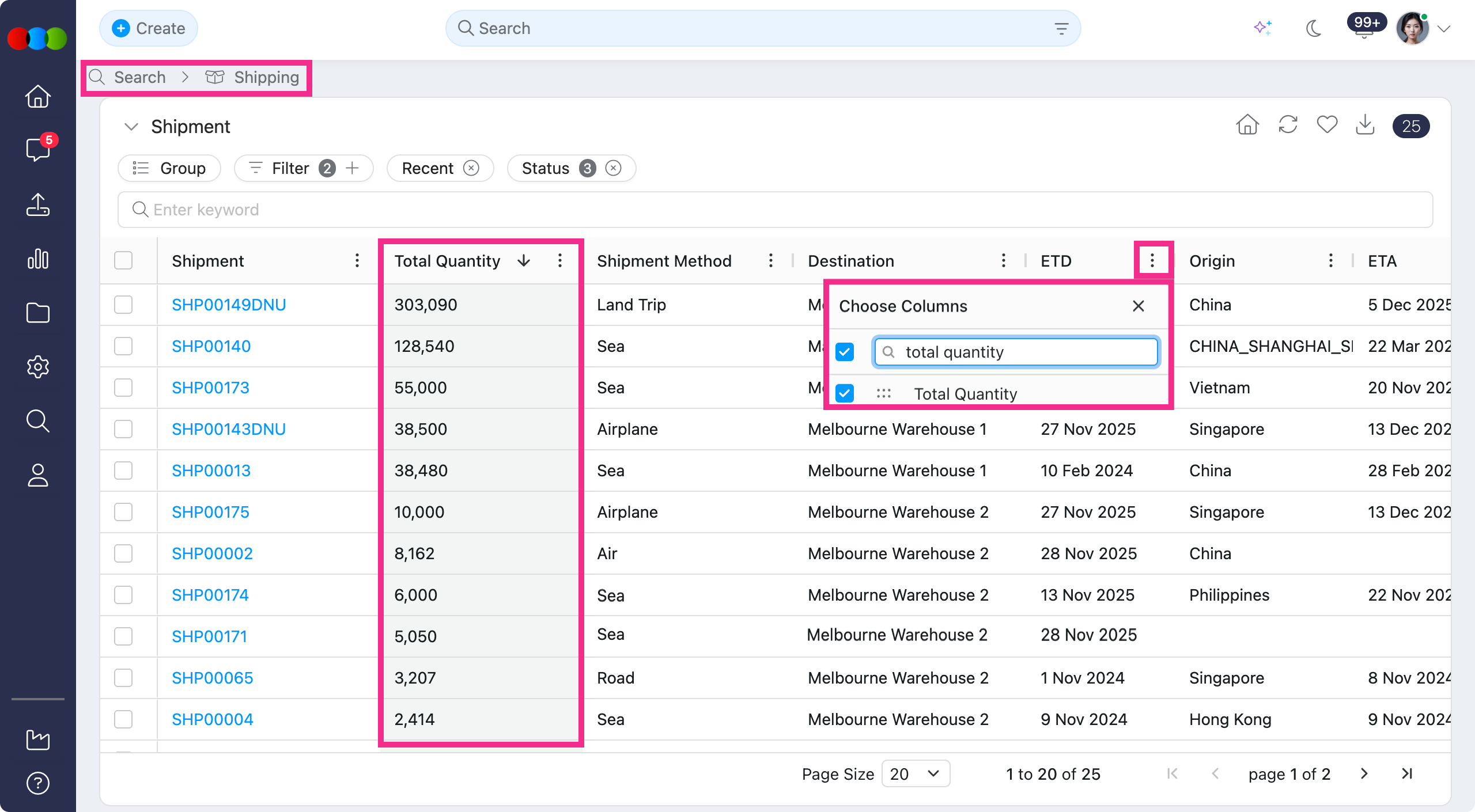The height and width of the screenshot is (812, 1475).
Task: Close the Choose Columns popup
Action: [x=1139, y=306]
